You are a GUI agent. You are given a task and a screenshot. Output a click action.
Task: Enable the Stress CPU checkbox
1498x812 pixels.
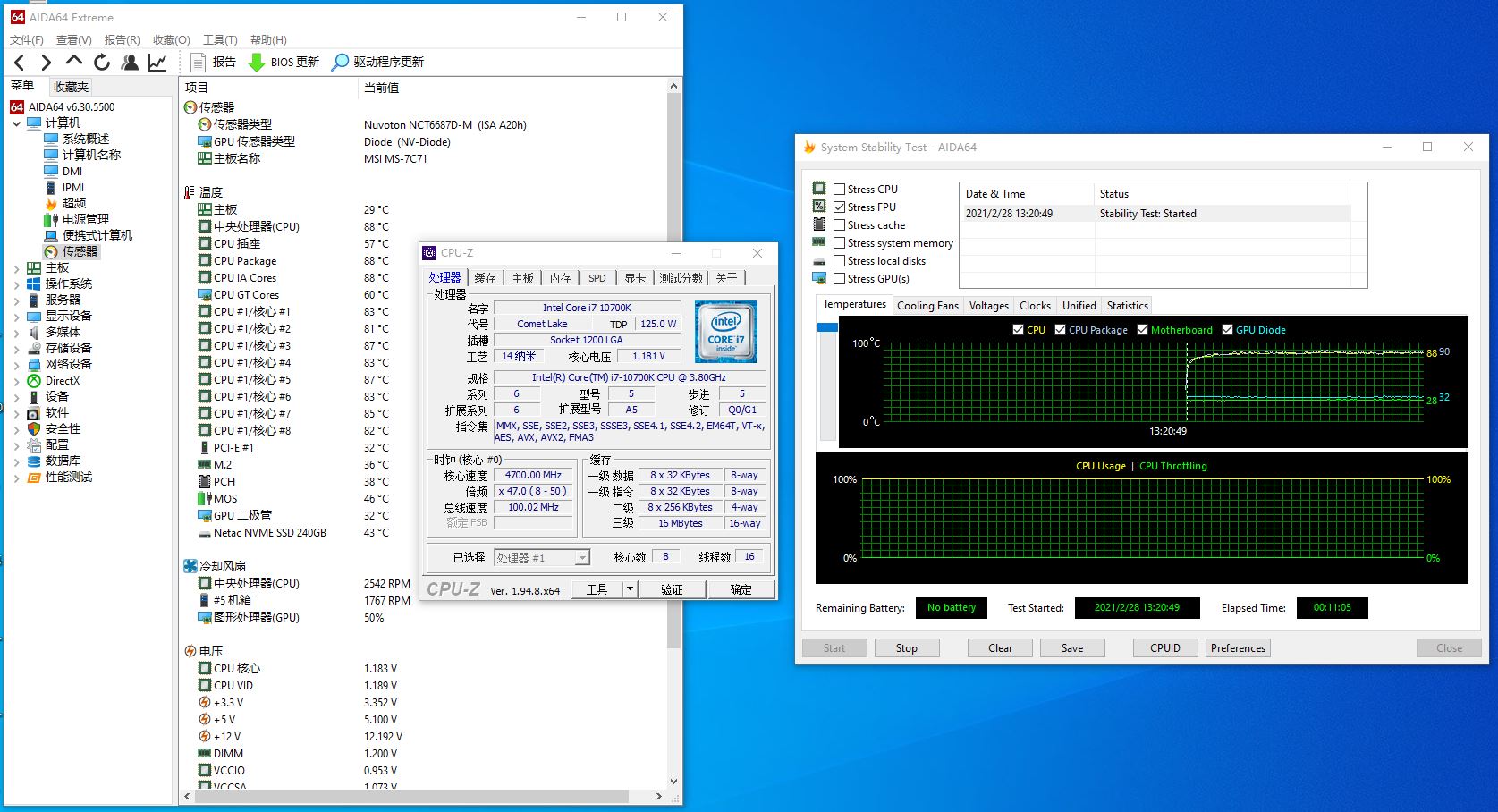(x=839, y=190)
